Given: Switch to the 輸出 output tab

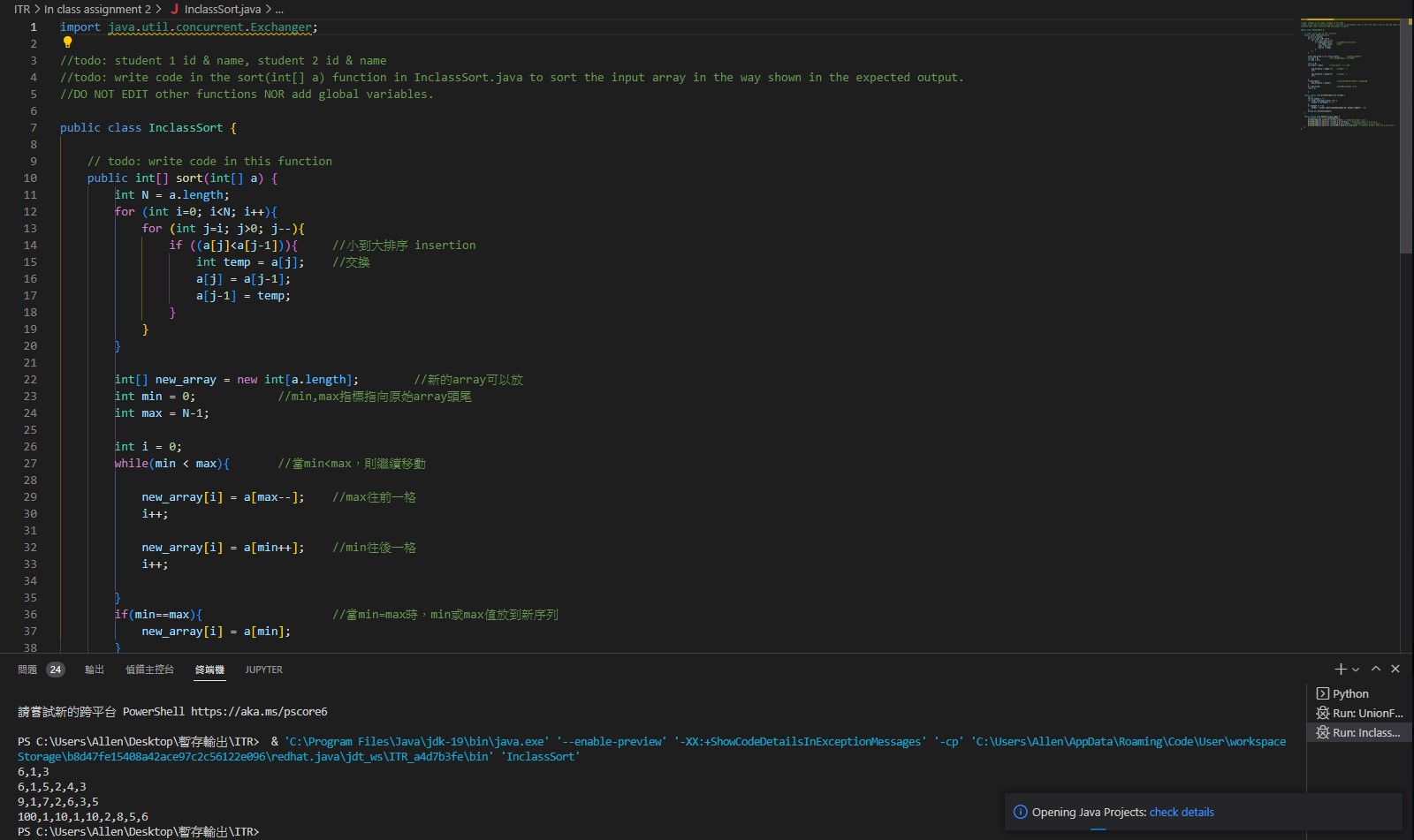Looking at the screenshot, I should point(94,670).
